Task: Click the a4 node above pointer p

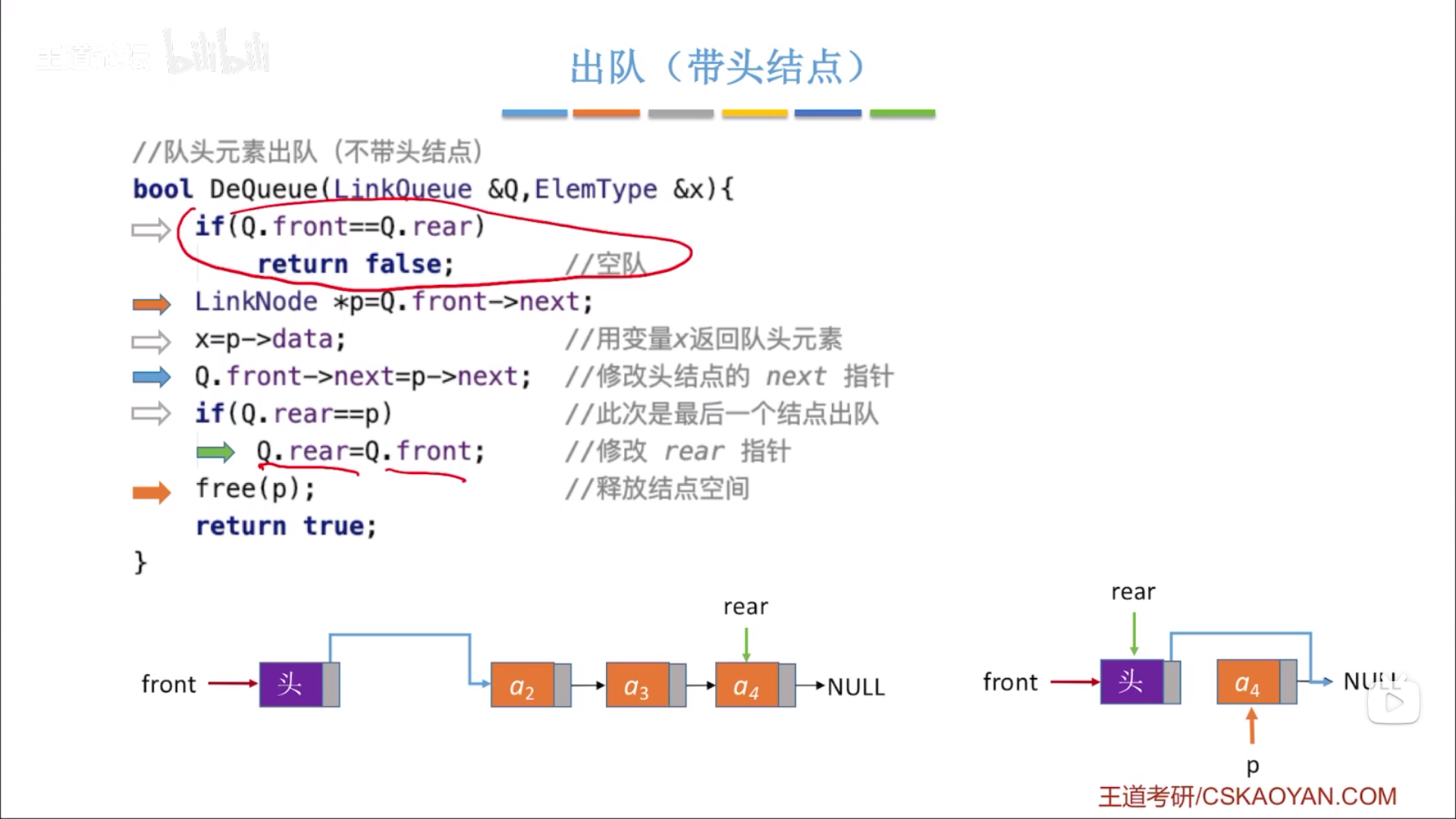Action: (1248, 682)
